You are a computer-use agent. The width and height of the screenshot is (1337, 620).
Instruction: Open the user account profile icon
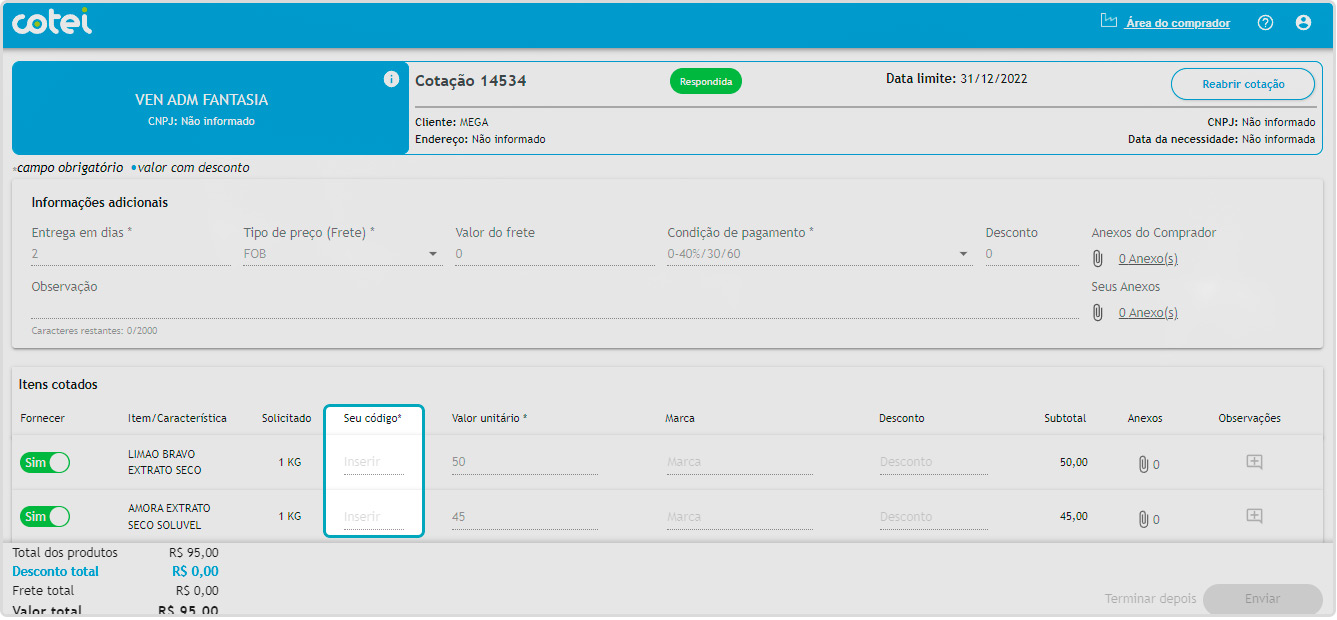(1303, 23)
